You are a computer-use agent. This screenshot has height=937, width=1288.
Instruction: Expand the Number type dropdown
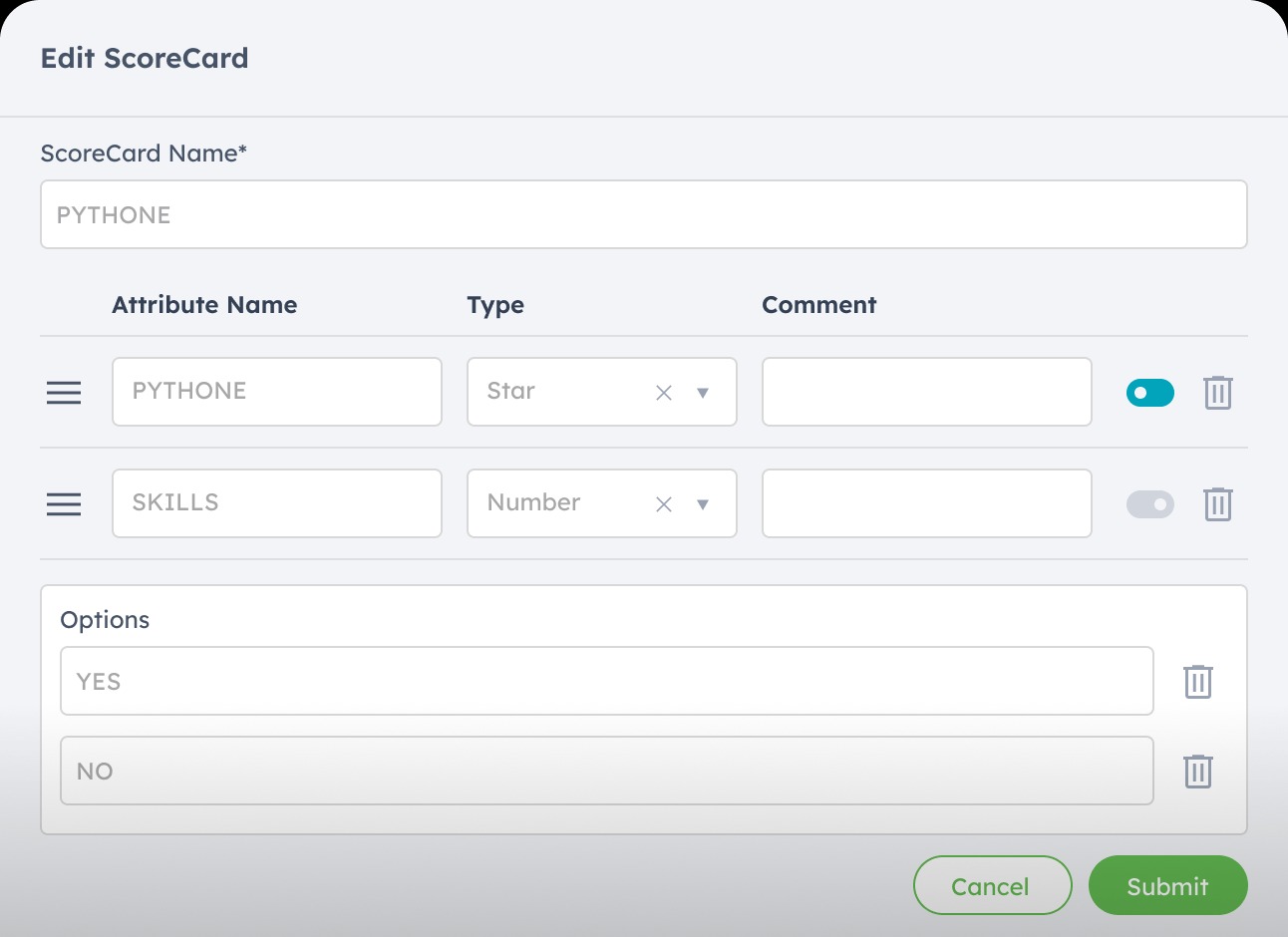[x=702, y=504]
